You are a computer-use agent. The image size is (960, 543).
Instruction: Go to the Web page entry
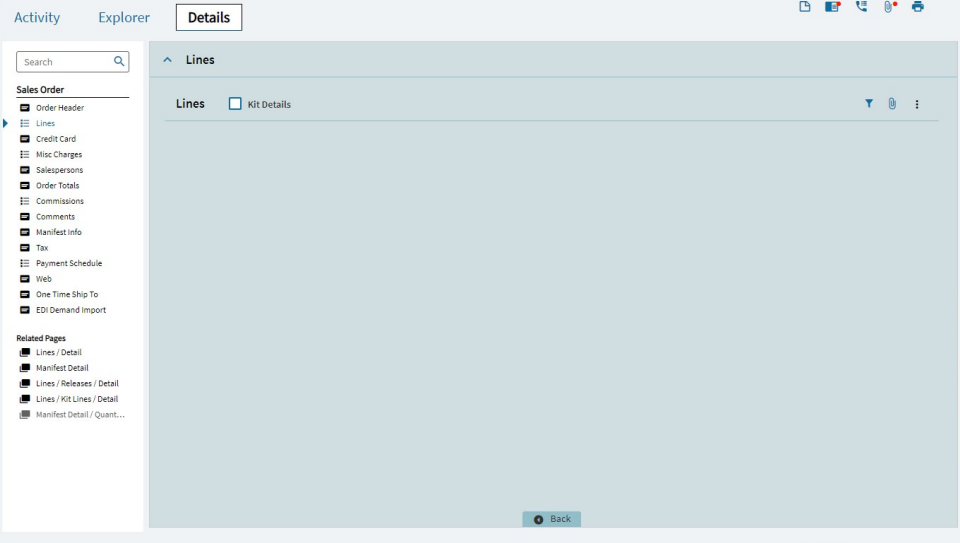tap(43, 279)
